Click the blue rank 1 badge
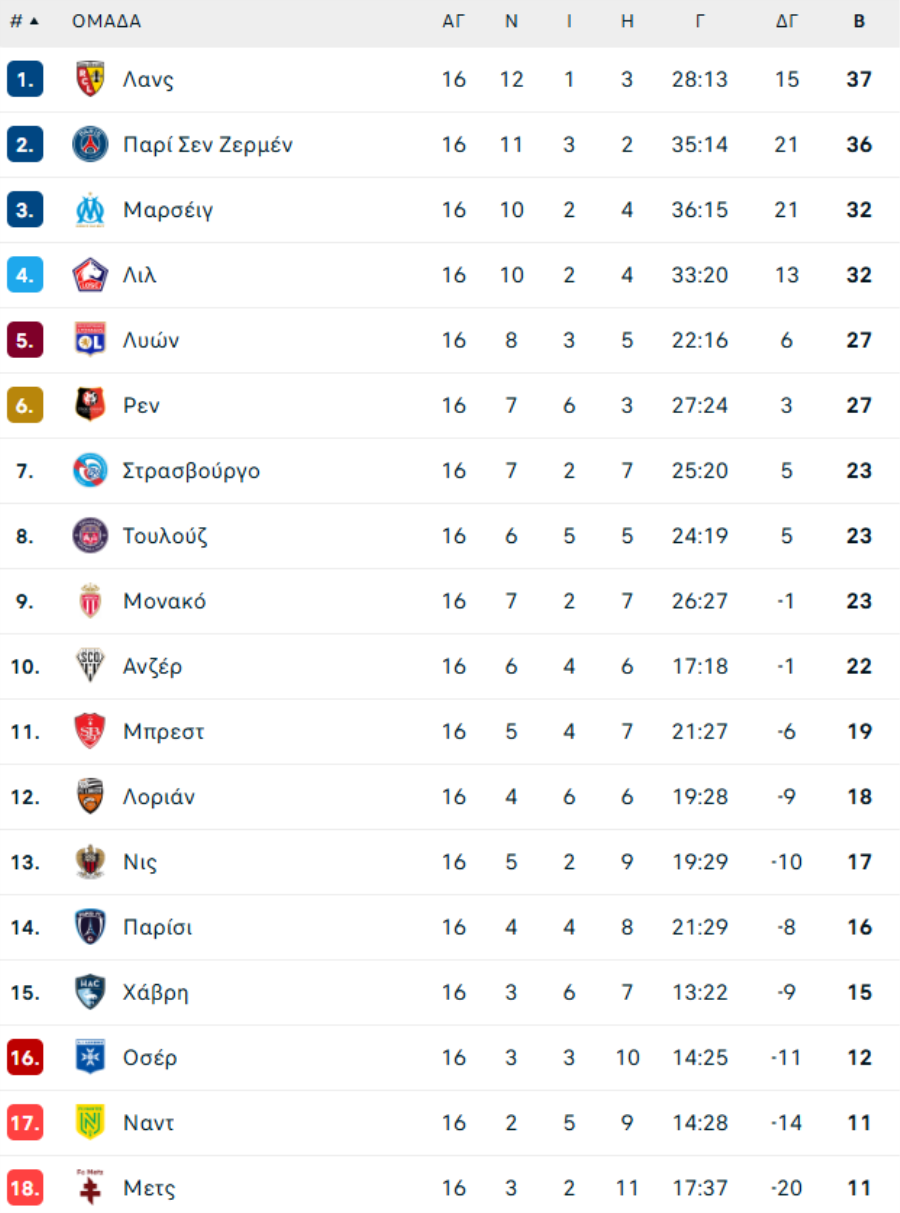Viewport: 900px width, 1213px height. click(x=25, y=79)
